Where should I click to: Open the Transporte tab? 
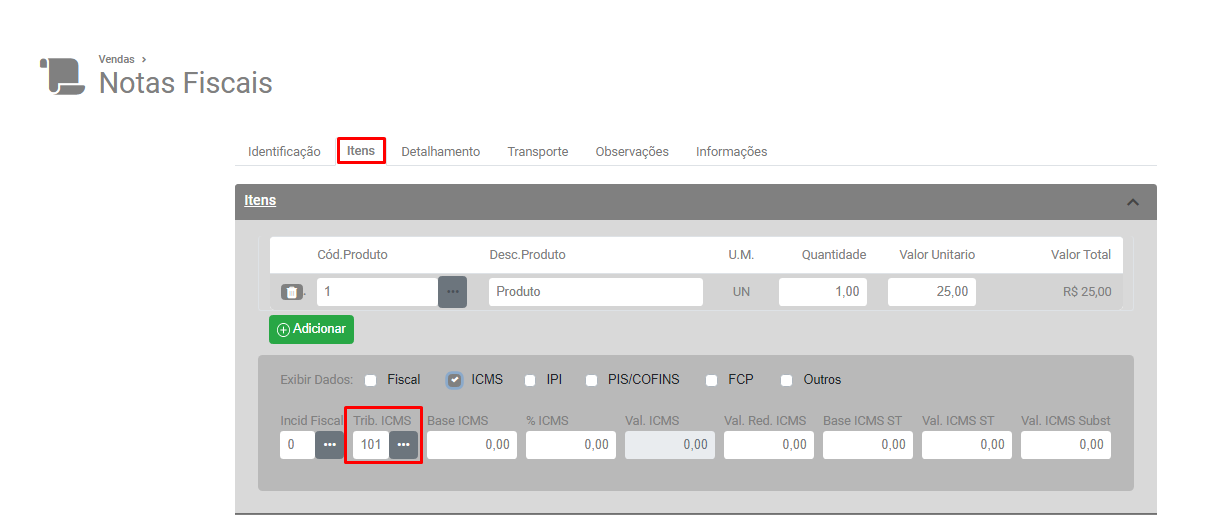click(538, 152)
